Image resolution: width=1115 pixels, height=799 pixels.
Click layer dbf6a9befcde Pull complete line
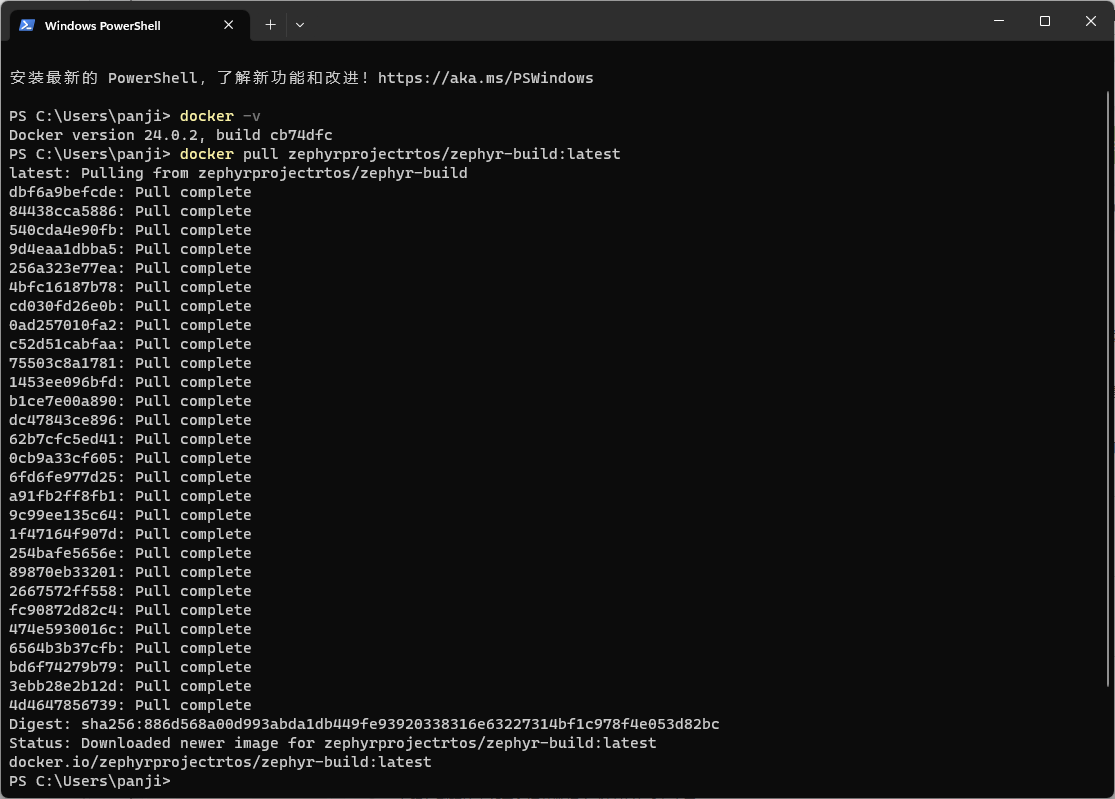click(x=130, y=193)
